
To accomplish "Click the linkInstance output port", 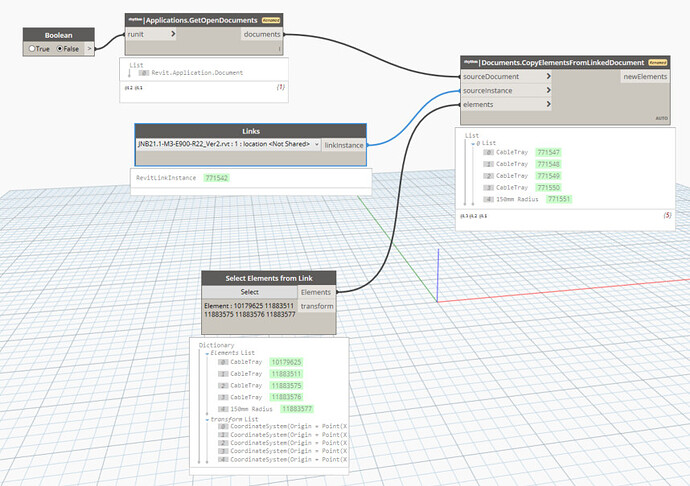I will point(344,145).
